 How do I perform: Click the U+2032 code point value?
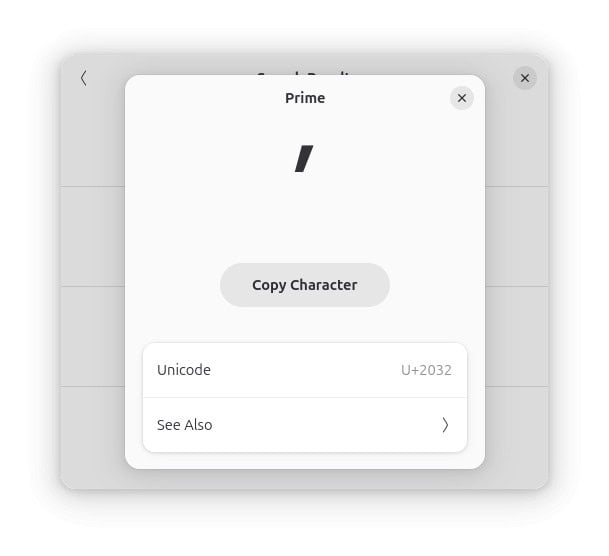(426, 370)
